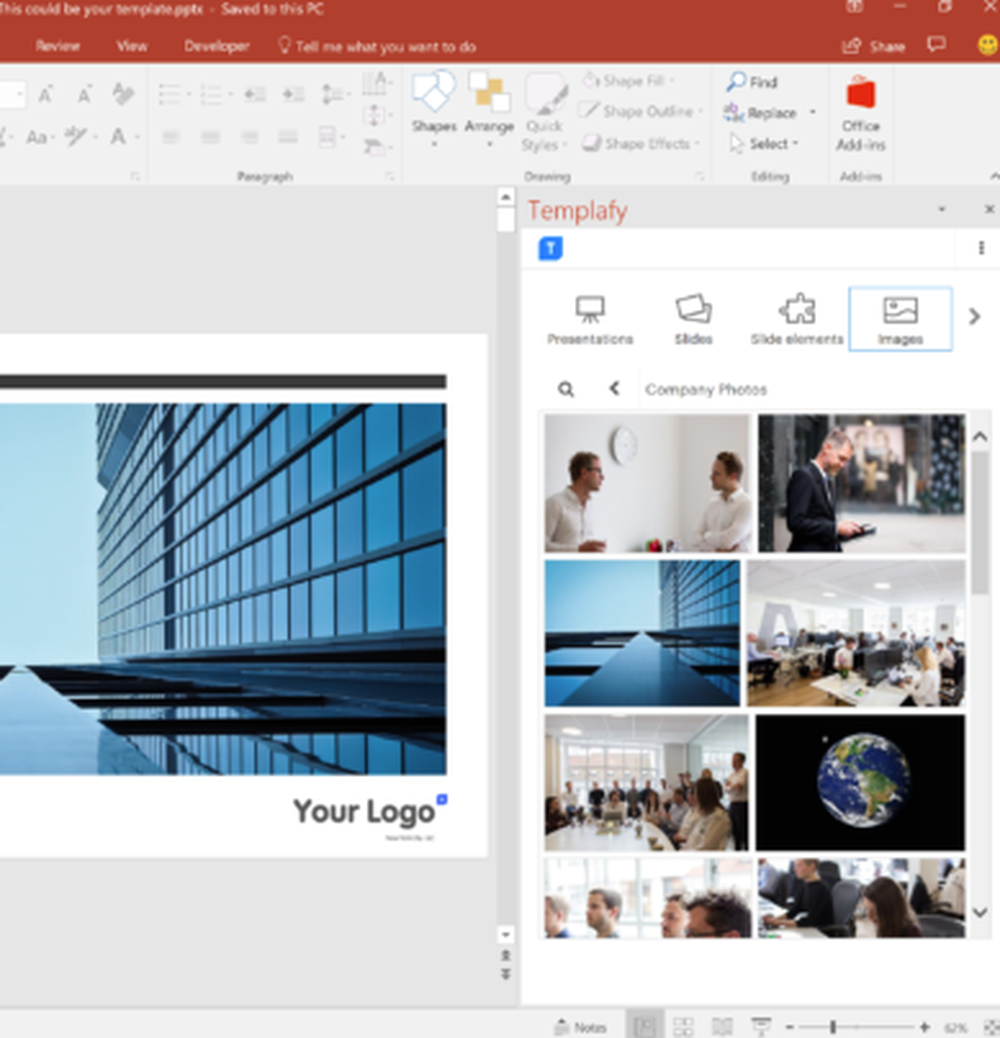Image resolution: width=1000 pixels, height=1038 pixels.
Task: Open Shape Effects options
Action: click(639, 143)
